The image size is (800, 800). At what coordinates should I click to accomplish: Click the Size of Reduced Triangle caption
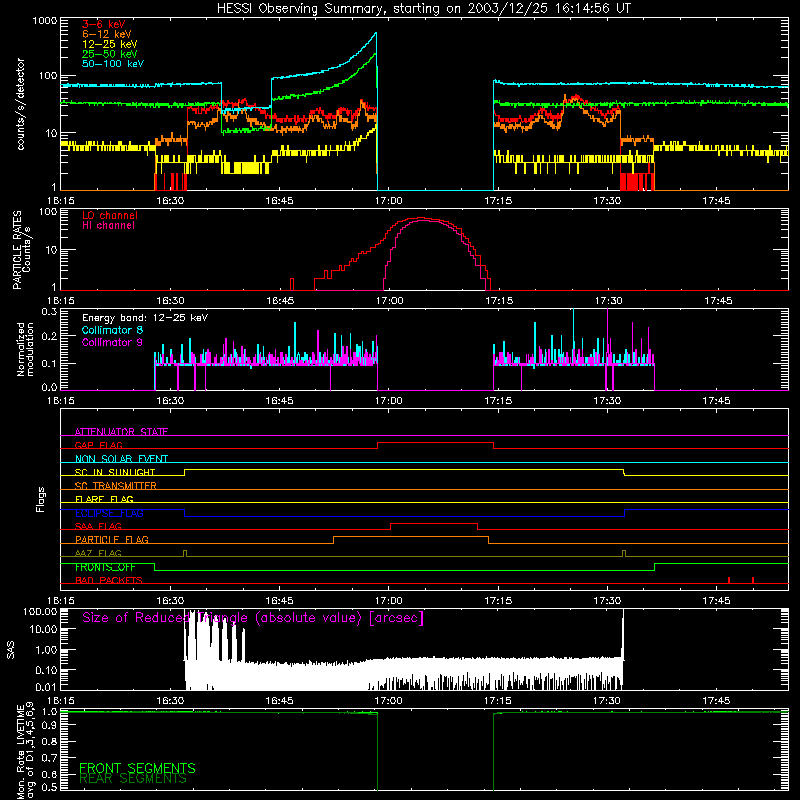(x=253, y=618)
